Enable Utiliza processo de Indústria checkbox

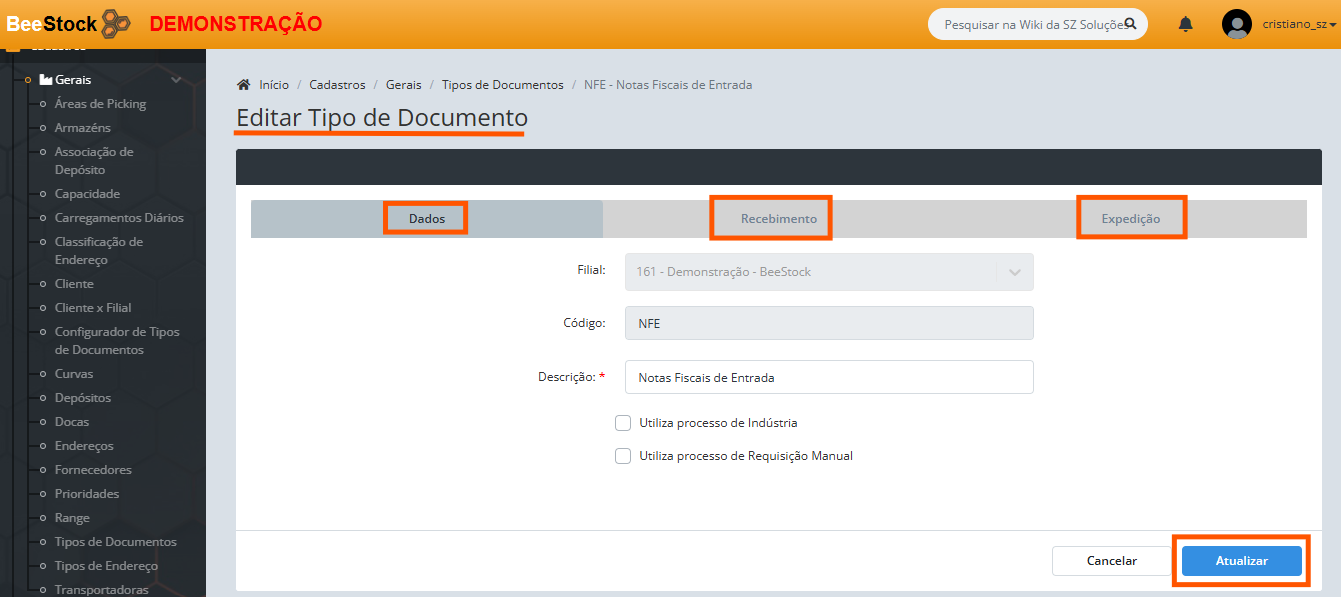point(623,423)
